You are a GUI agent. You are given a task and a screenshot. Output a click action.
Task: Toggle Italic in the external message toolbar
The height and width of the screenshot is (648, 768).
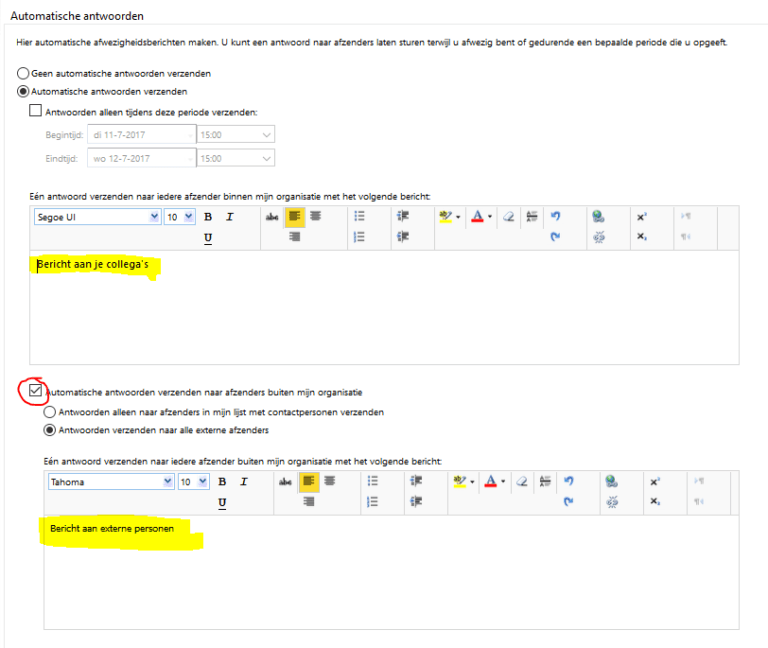click(x=244, y=482)
